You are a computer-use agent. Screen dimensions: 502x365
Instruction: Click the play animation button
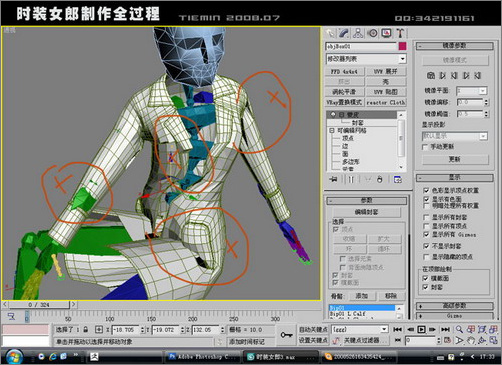point(421,329)
